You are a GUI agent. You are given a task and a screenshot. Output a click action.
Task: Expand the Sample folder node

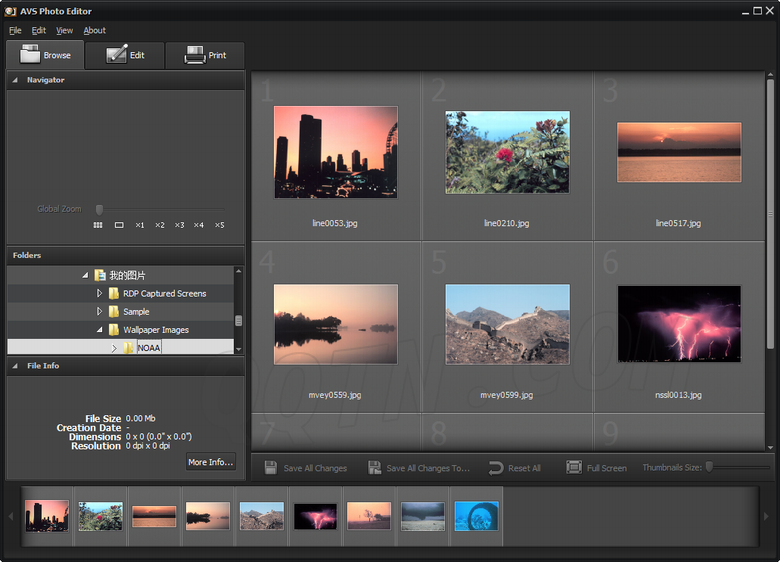(99, 312)
